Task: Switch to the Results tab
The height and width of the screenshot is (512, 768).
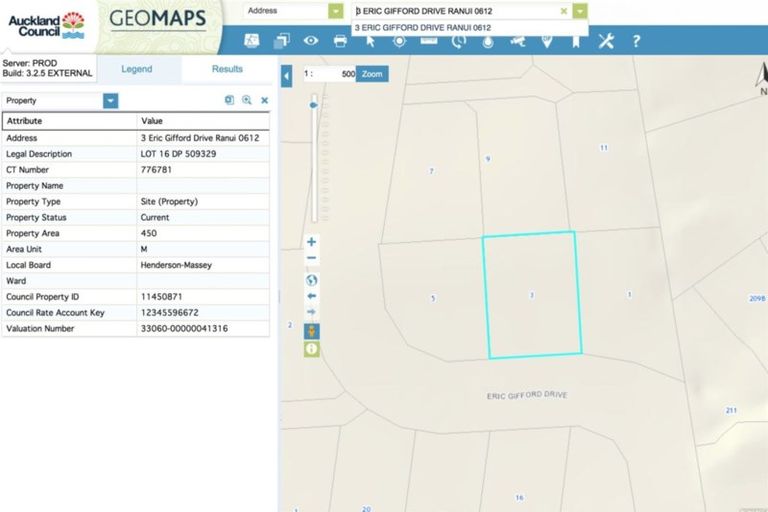Action: coord(227,69)
